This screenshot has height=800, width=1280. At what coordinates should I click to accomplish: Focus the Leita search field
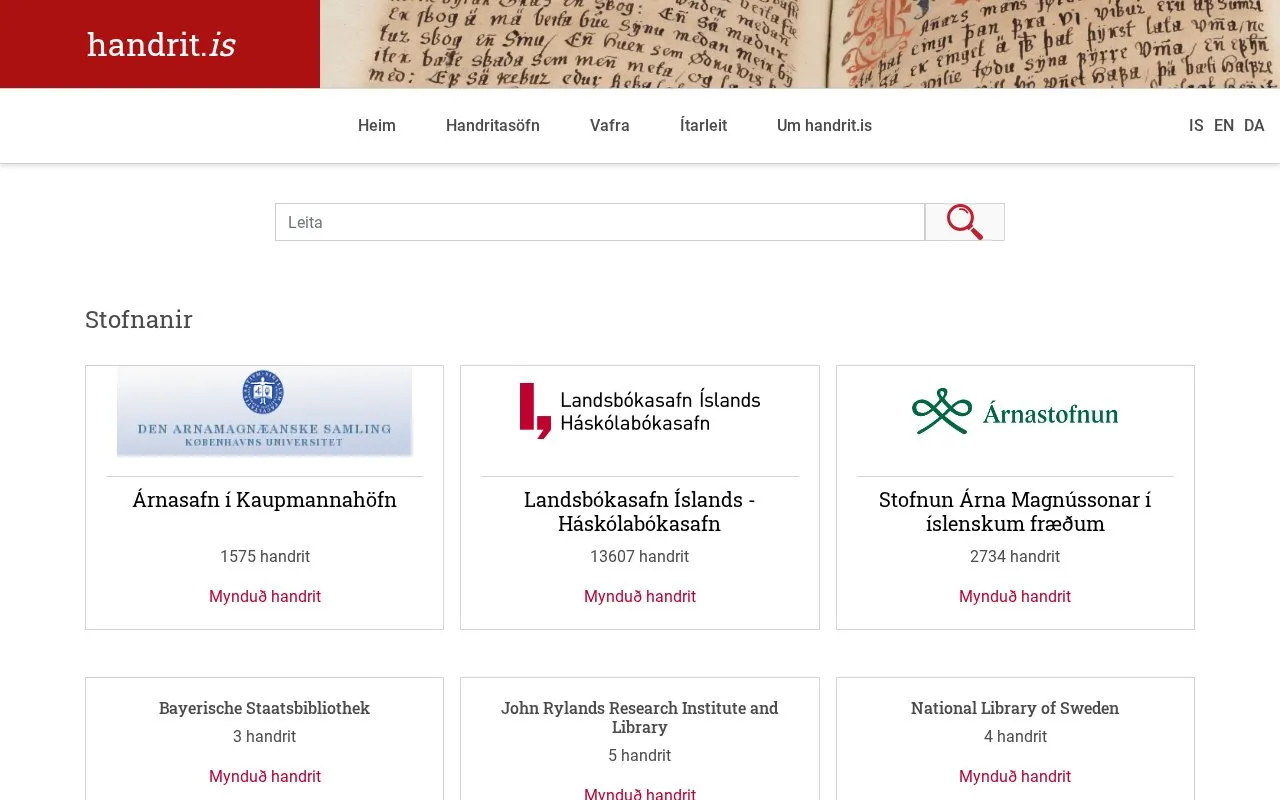pyautogui.click(x=600, y=222)
